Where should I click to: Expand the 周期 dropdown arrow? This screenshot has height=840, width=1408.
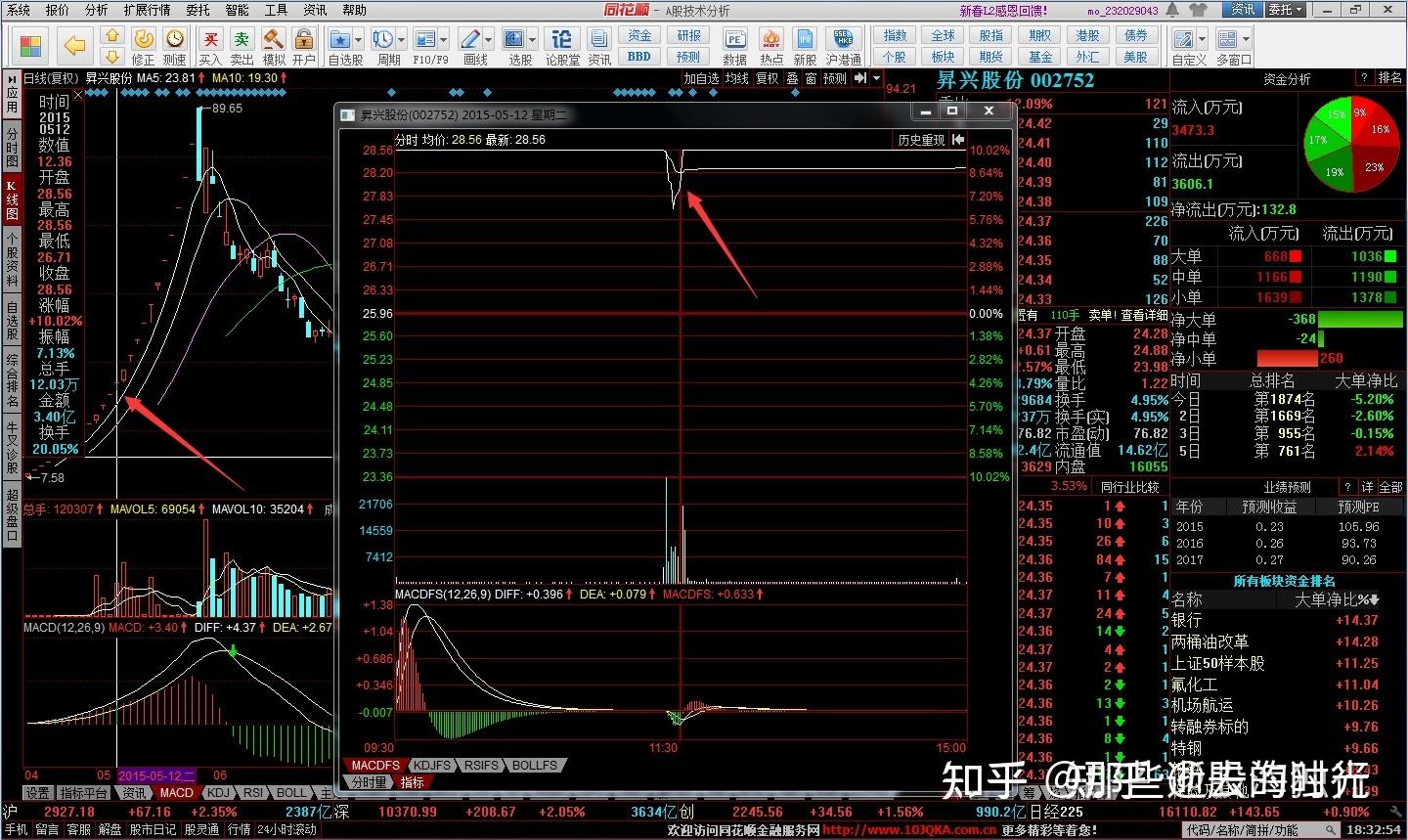tap(402, 39)
